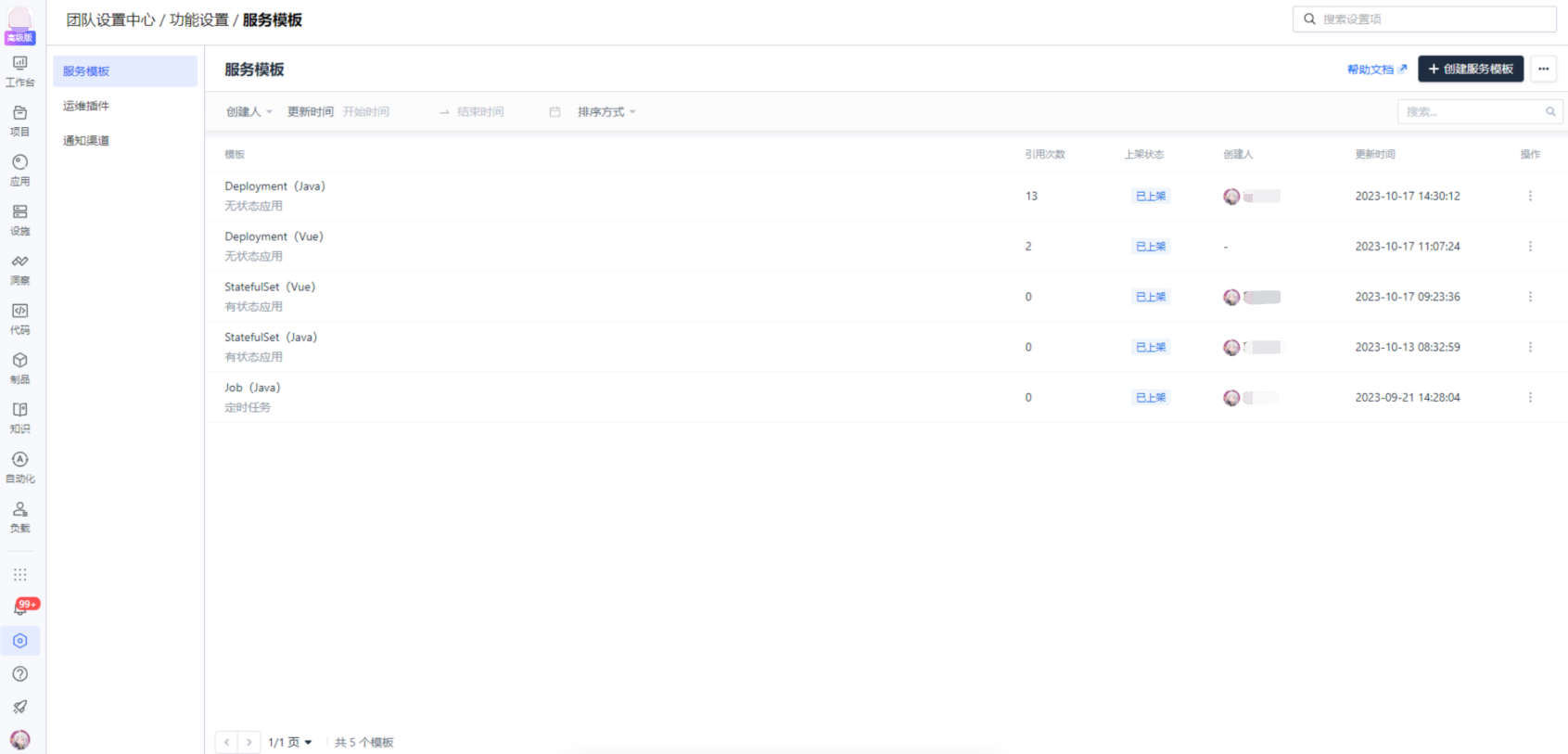Viewport: 1568px width, 754px height.
Task: Open row actions for Deployment (Vue)
Action: click(1530, 247)
